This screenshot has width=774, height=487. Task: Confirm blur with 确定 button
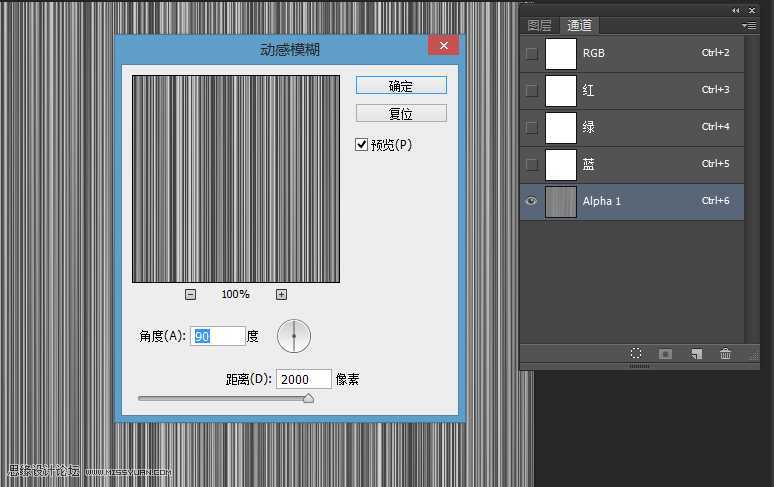401,86
